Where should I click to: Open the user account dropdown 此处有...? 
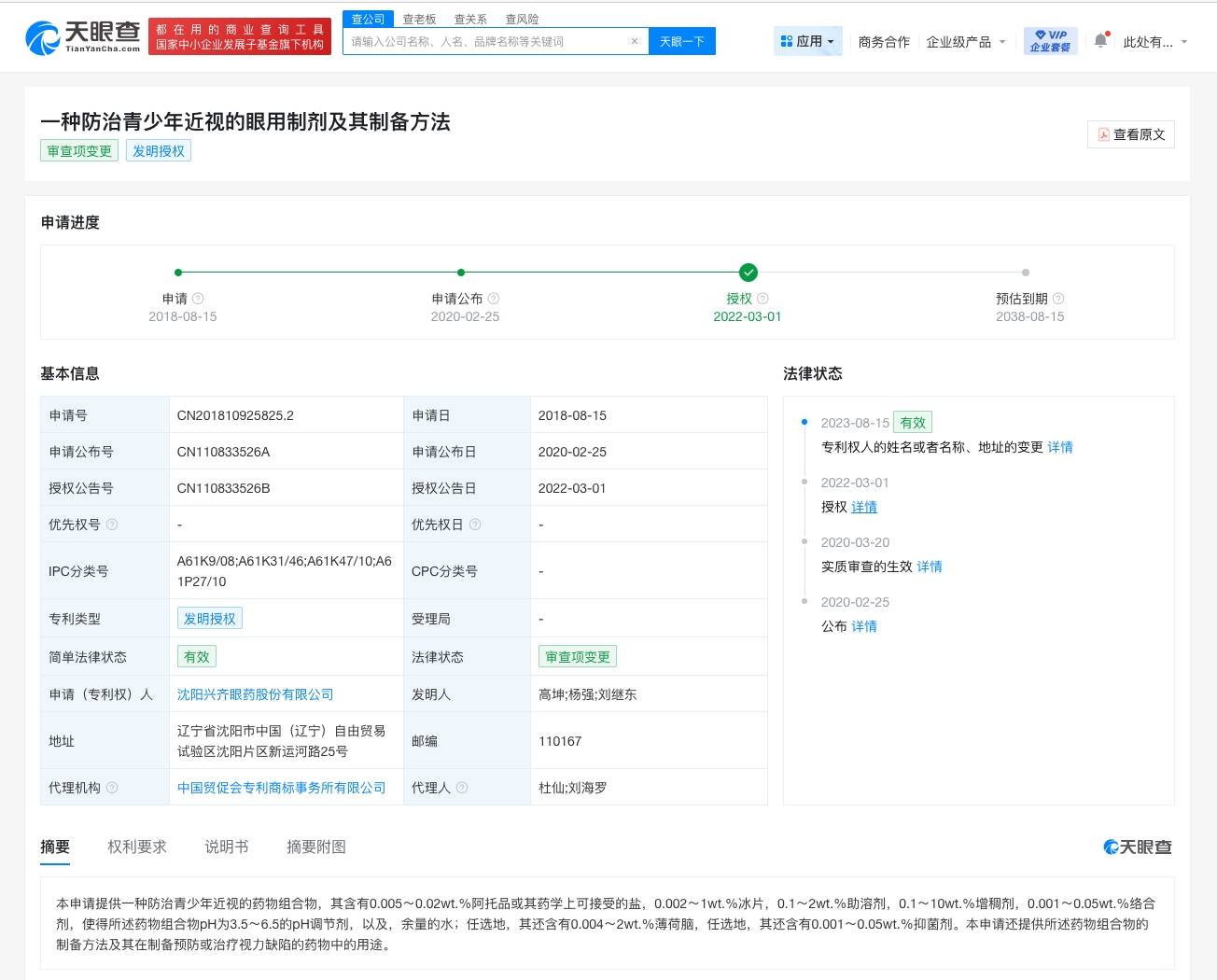(x=1154, y=42)
